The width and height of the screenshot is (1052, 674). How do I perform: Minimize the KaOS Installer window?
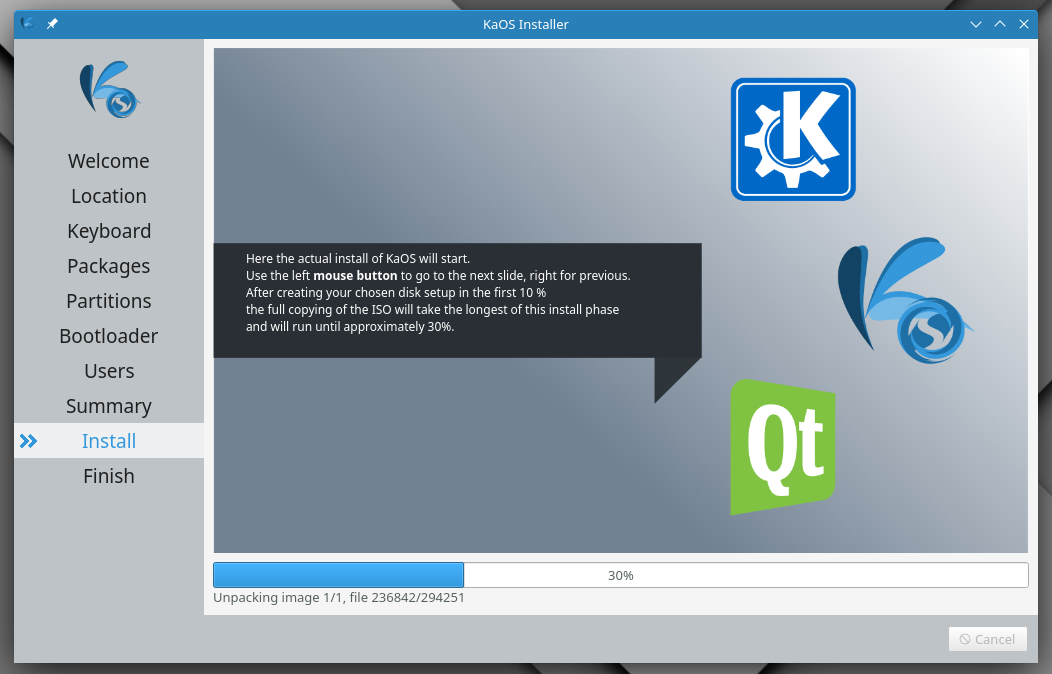coord(976,24)
